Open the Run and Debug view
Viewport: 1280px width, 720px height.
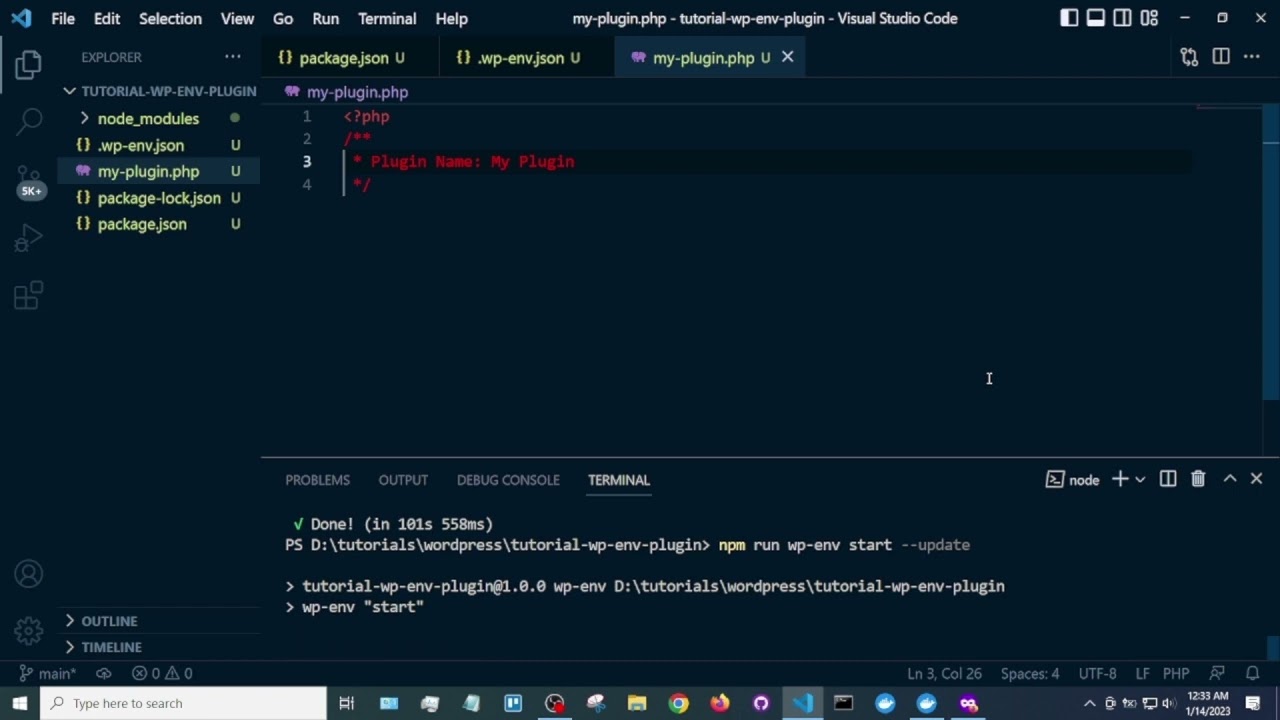tap(28, 238)
